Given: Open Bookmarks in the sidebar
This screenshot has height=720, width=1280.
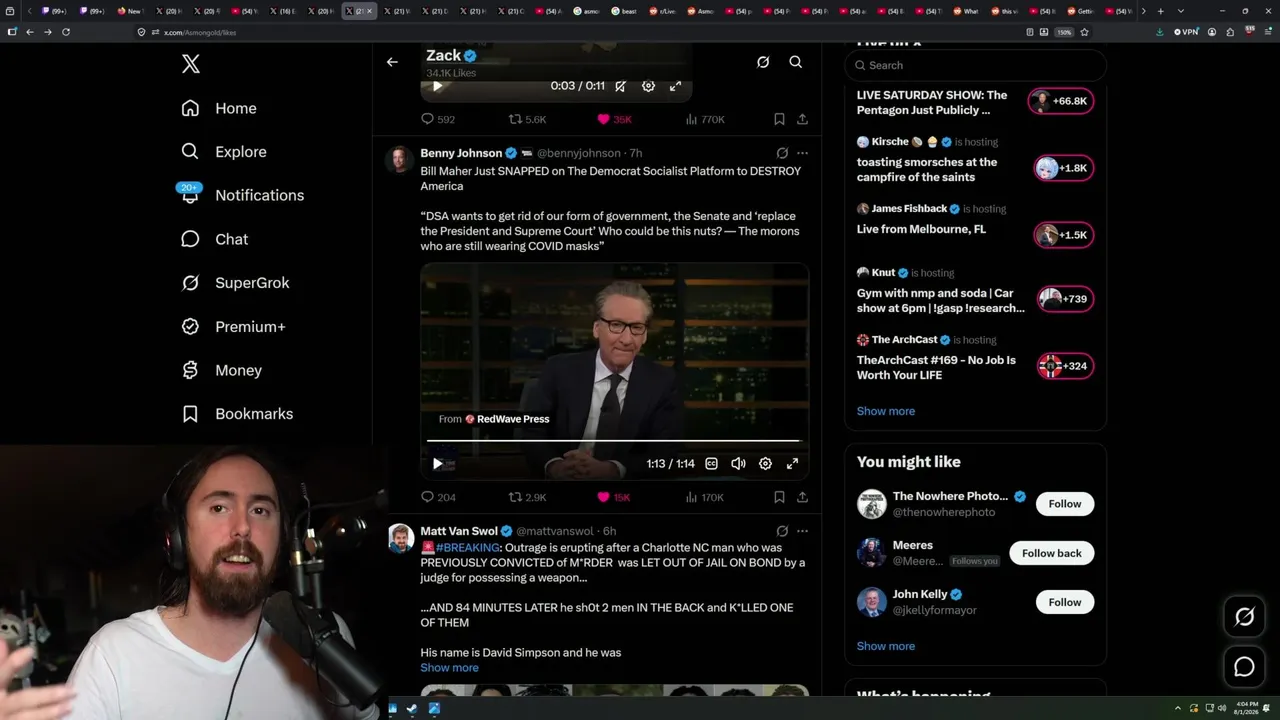Looking at the screenshot, I should point(237,414).
